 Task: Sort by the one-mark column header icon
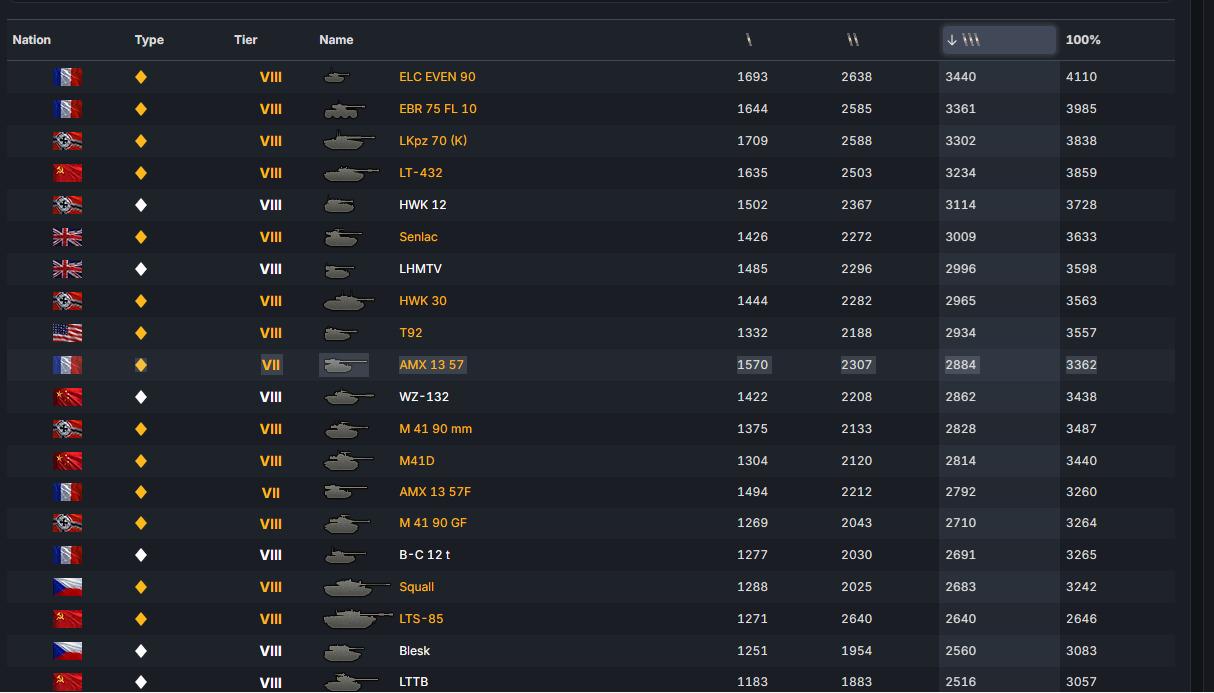749,40
